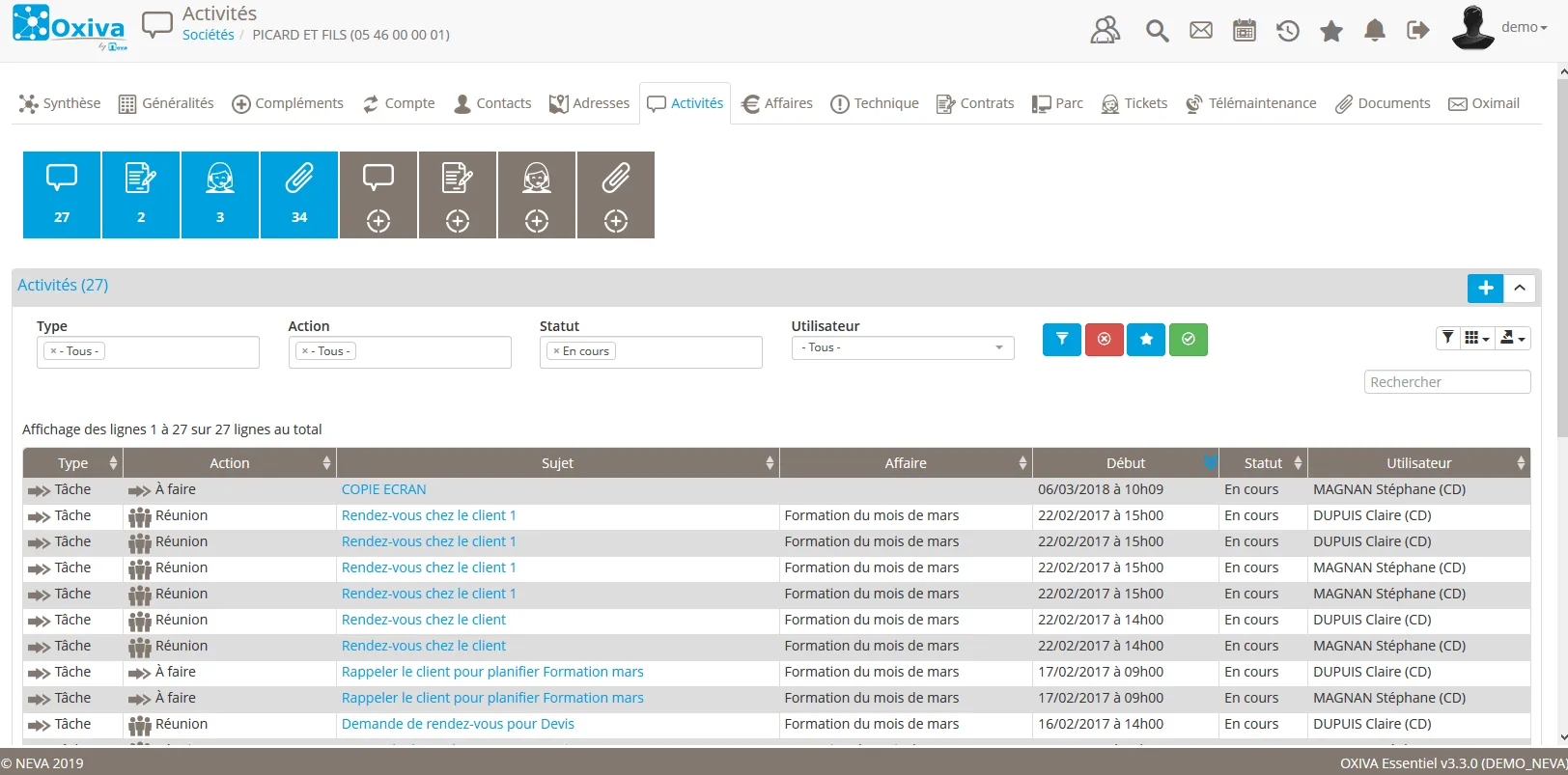Sort table by Début column
The height and width of the screenshot is (775, 1568).
click(1126, 463)
